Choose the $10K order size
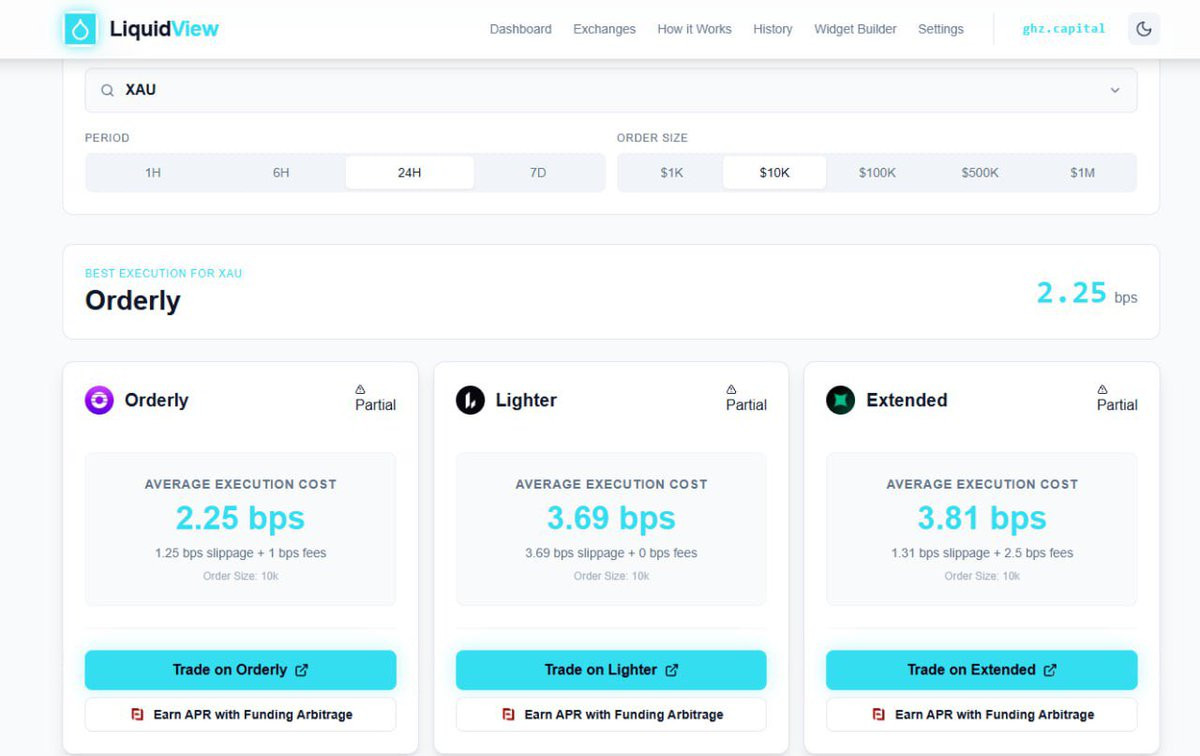 (775, 173)
